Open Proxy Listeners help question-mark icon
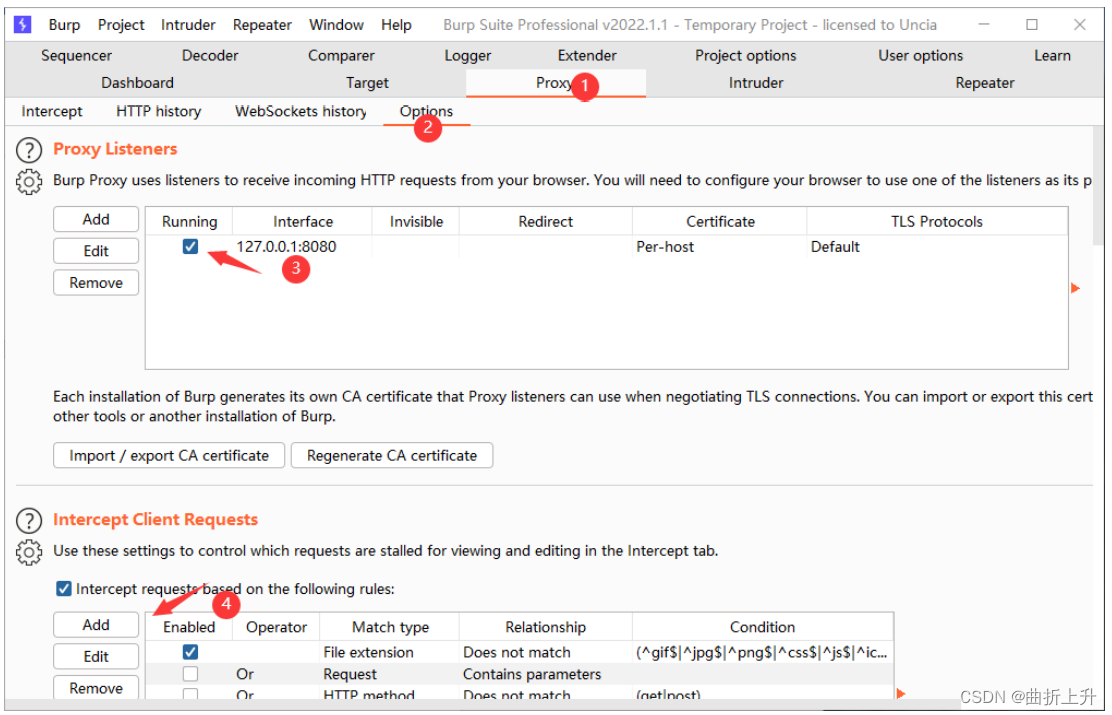The width and height of the screenshot is (1112, 715). 29,150
